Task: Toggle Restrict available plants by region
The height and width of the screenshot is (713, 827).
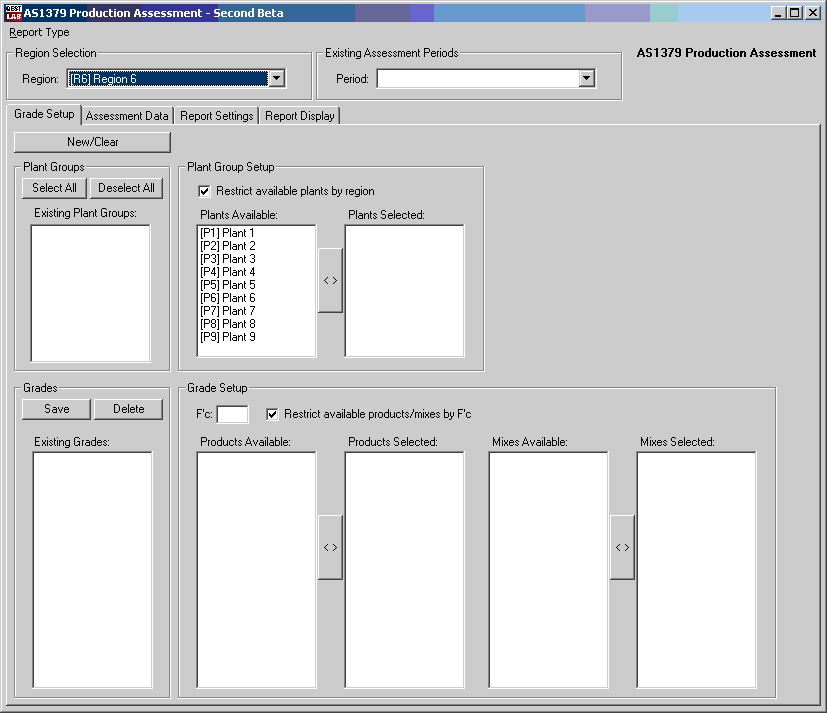Action: pyautogui.click(x=205, y=191)
